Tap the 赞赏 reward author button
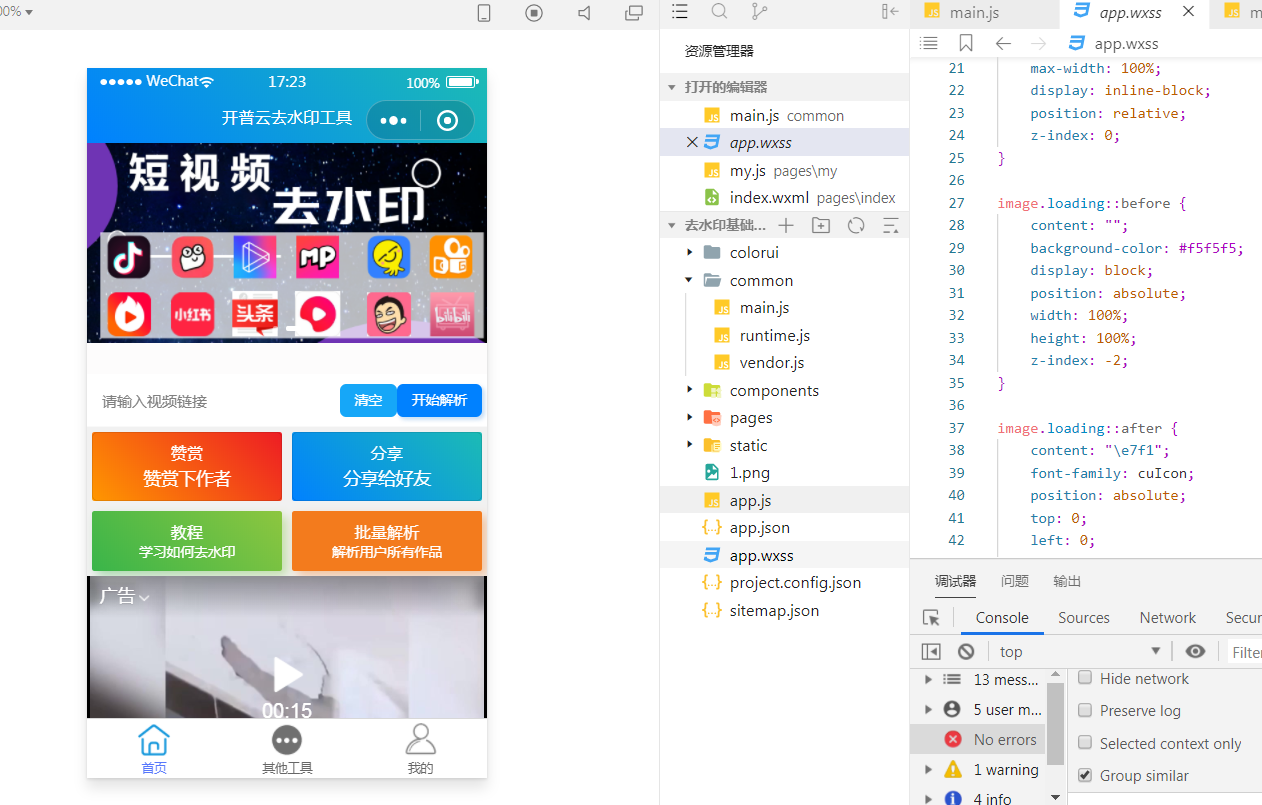This screenshot has width=1262, height=805. [x=187, y=466]
